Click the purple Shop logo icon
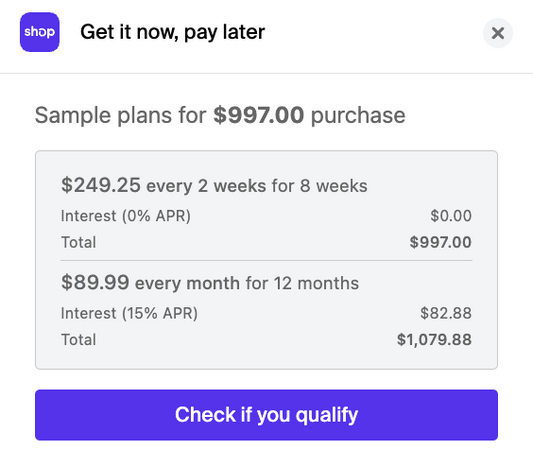This screenshot has height=450, width=533. (39, 32)
